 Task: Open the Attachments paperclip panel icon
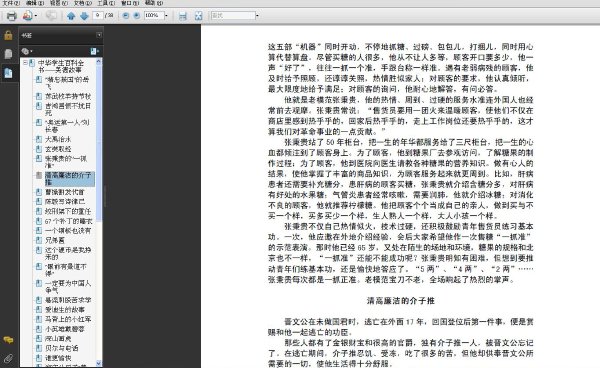(8, 358)
